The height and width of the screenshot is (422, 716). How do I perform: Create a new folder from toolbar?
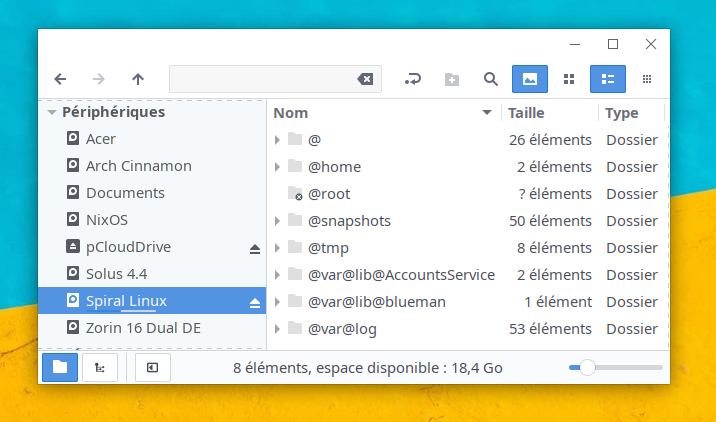click(452, 79)
